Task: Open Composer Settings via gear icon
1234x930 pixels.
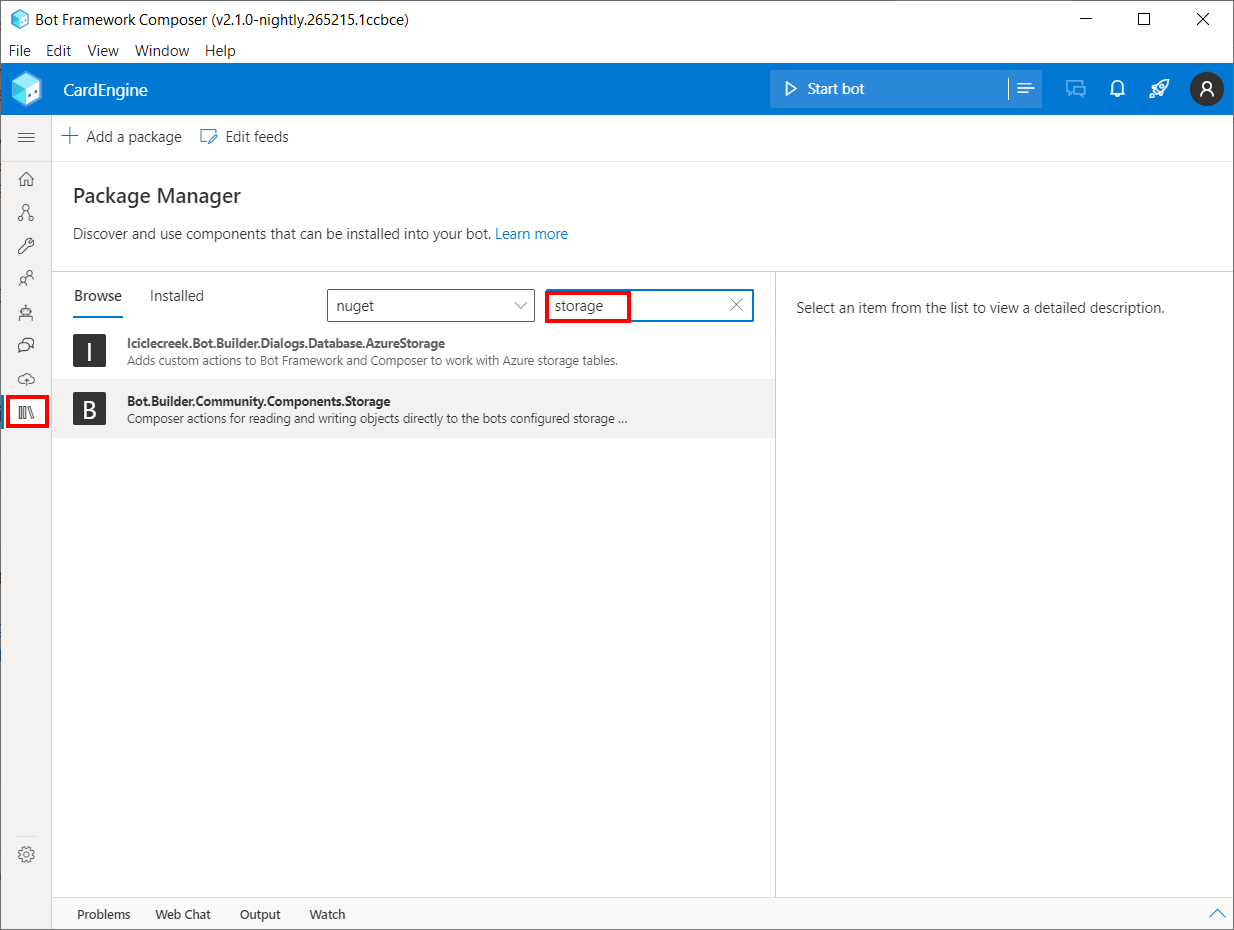Action: tap(26, 854)
